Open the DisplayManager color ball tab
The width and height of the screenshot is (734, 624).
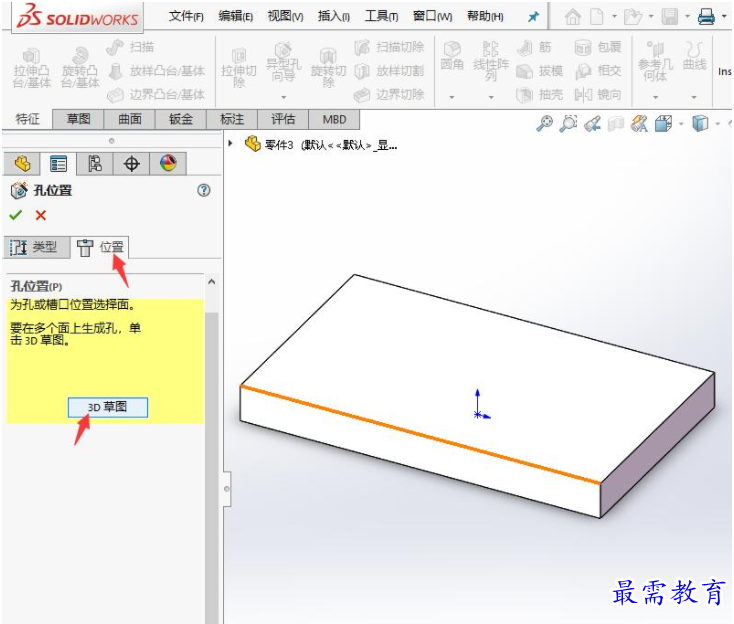tap(168, 164)
